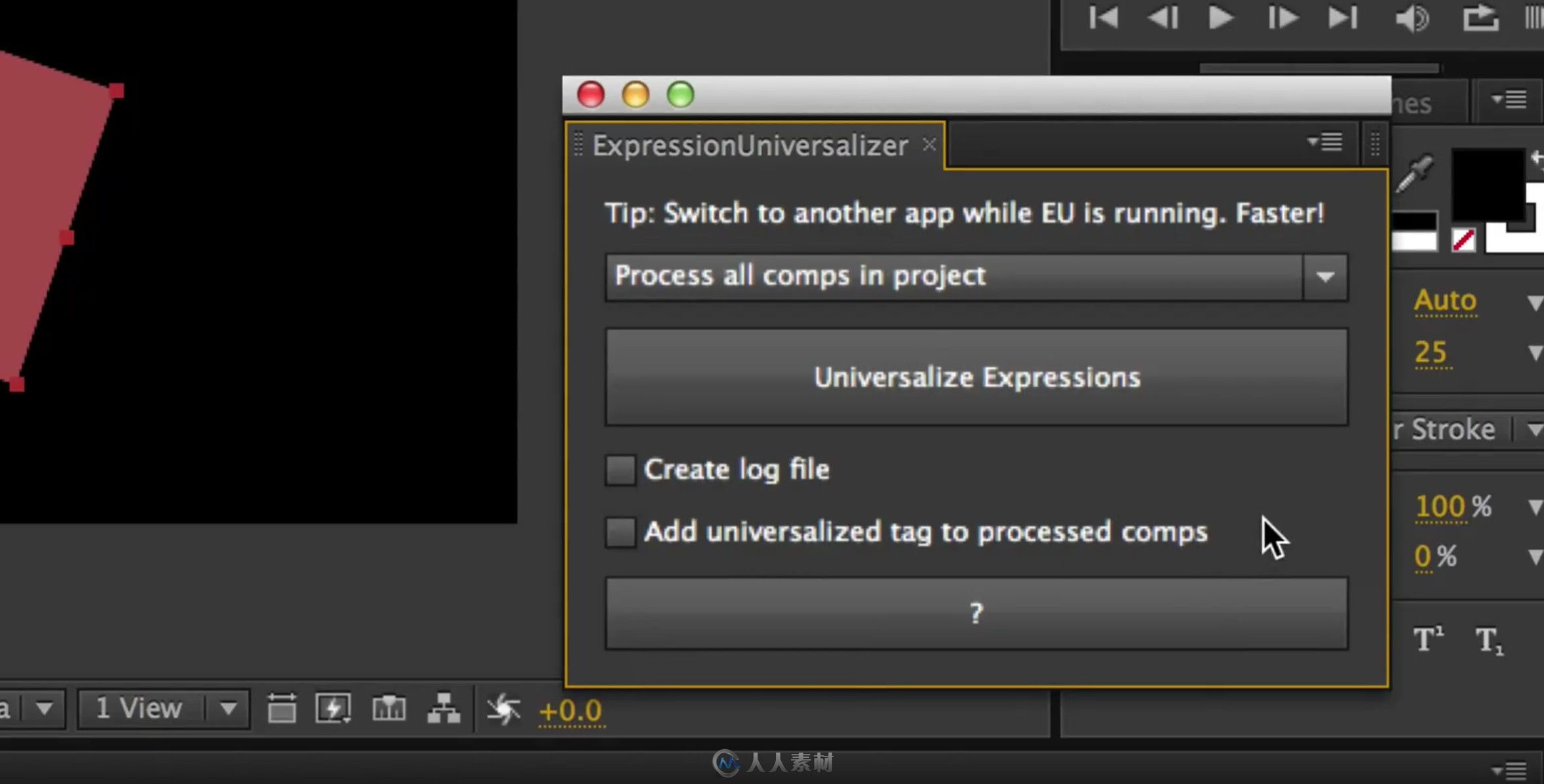The width and height of the screenshot is (1544, 784).
Task: Click the Fast Previews lightning icon
Action: click(334, 709)
